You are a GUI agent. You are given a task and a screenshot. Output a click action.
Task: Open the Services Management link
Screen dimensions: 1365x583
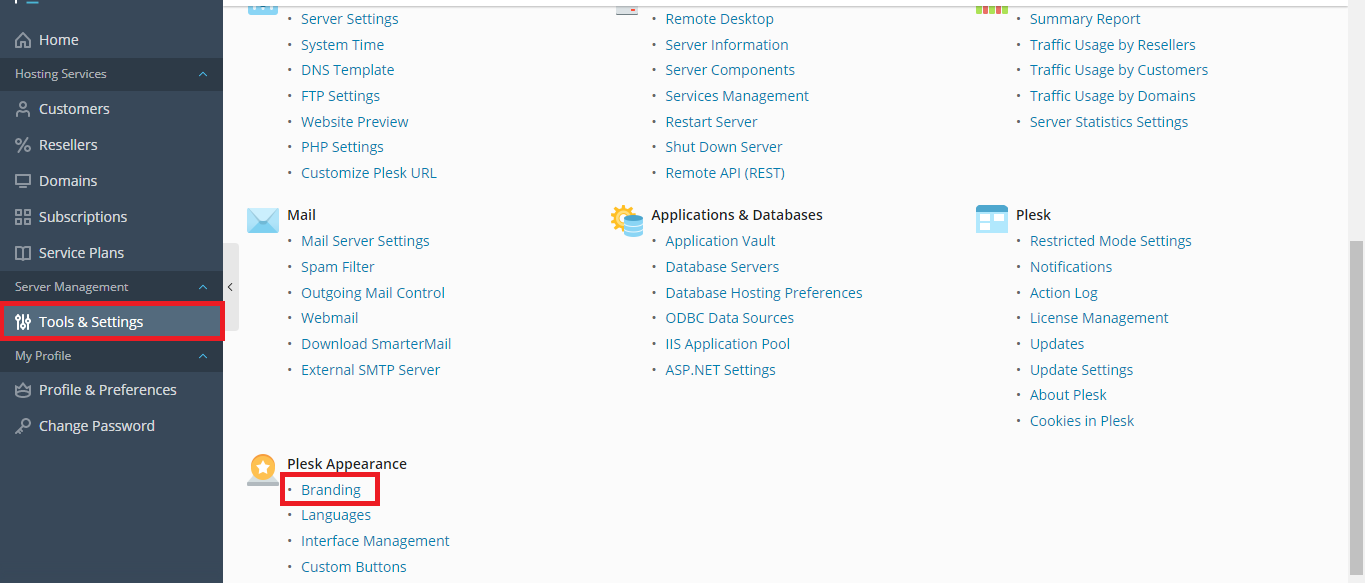[737, 96]
